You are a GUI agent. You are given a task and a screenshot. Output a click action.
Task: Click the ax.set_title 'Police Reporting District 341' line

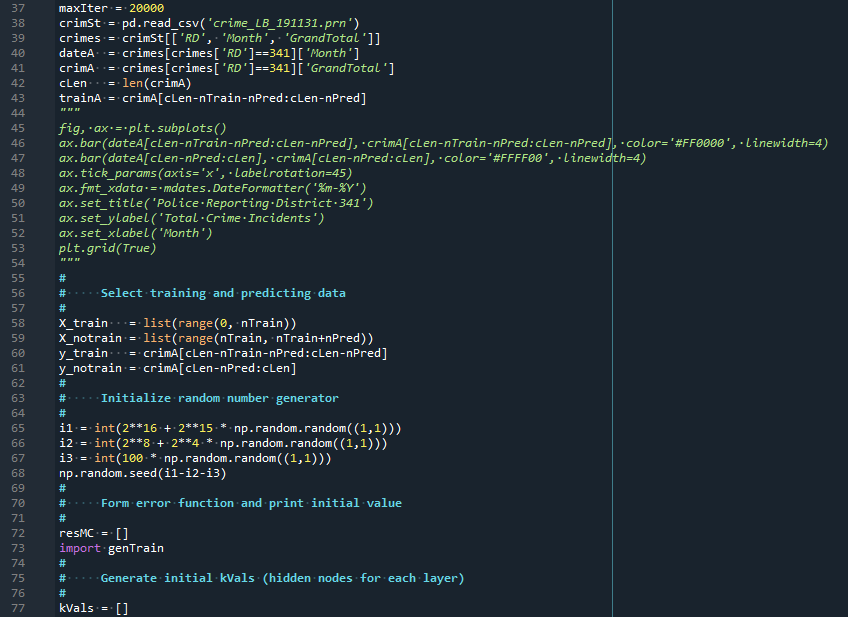click(216, 203)
